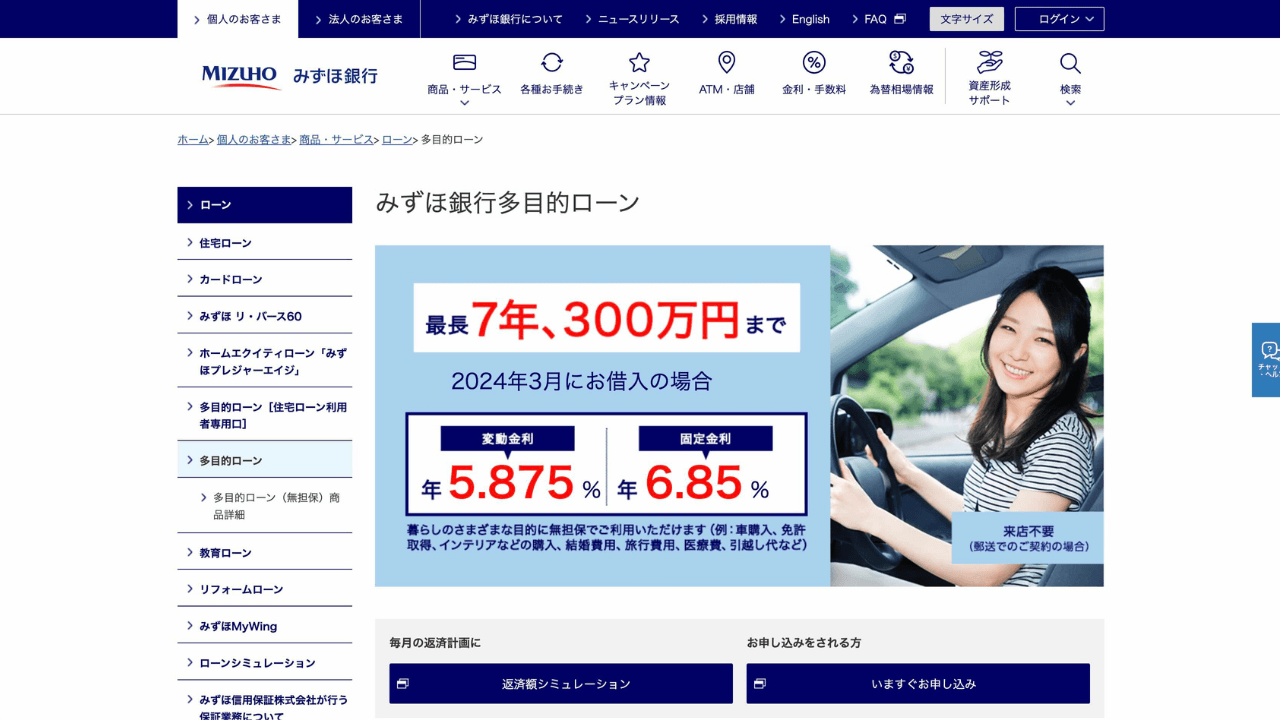Click window icon on 返済額シミュレーション button
The width and height of the screenshot is (1280, 720).
click(403, 684)
